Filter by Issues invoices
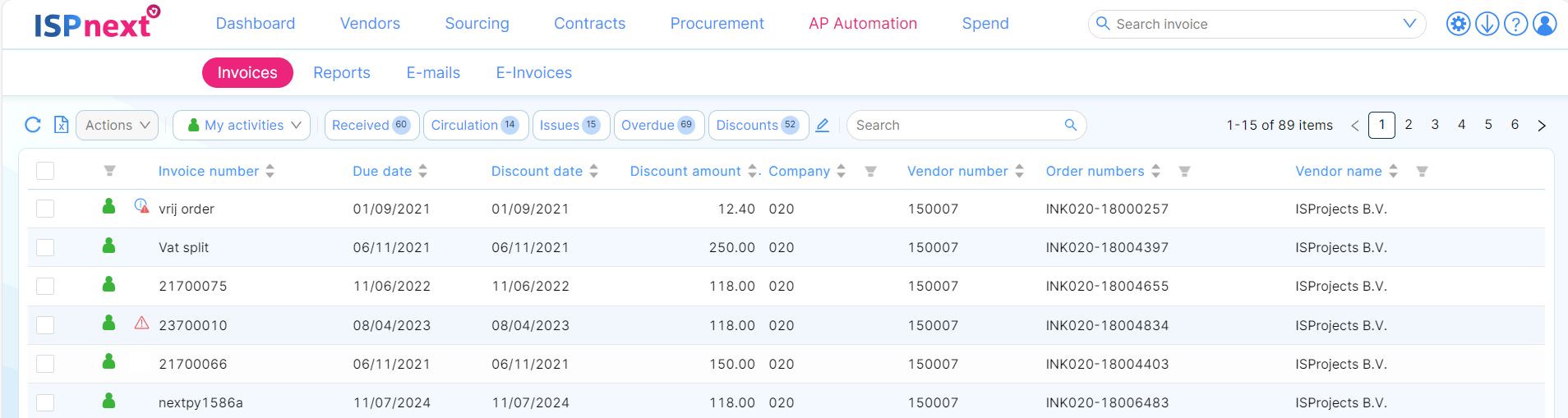Screen dimensions: 1568x418 (x=571, y=125)
